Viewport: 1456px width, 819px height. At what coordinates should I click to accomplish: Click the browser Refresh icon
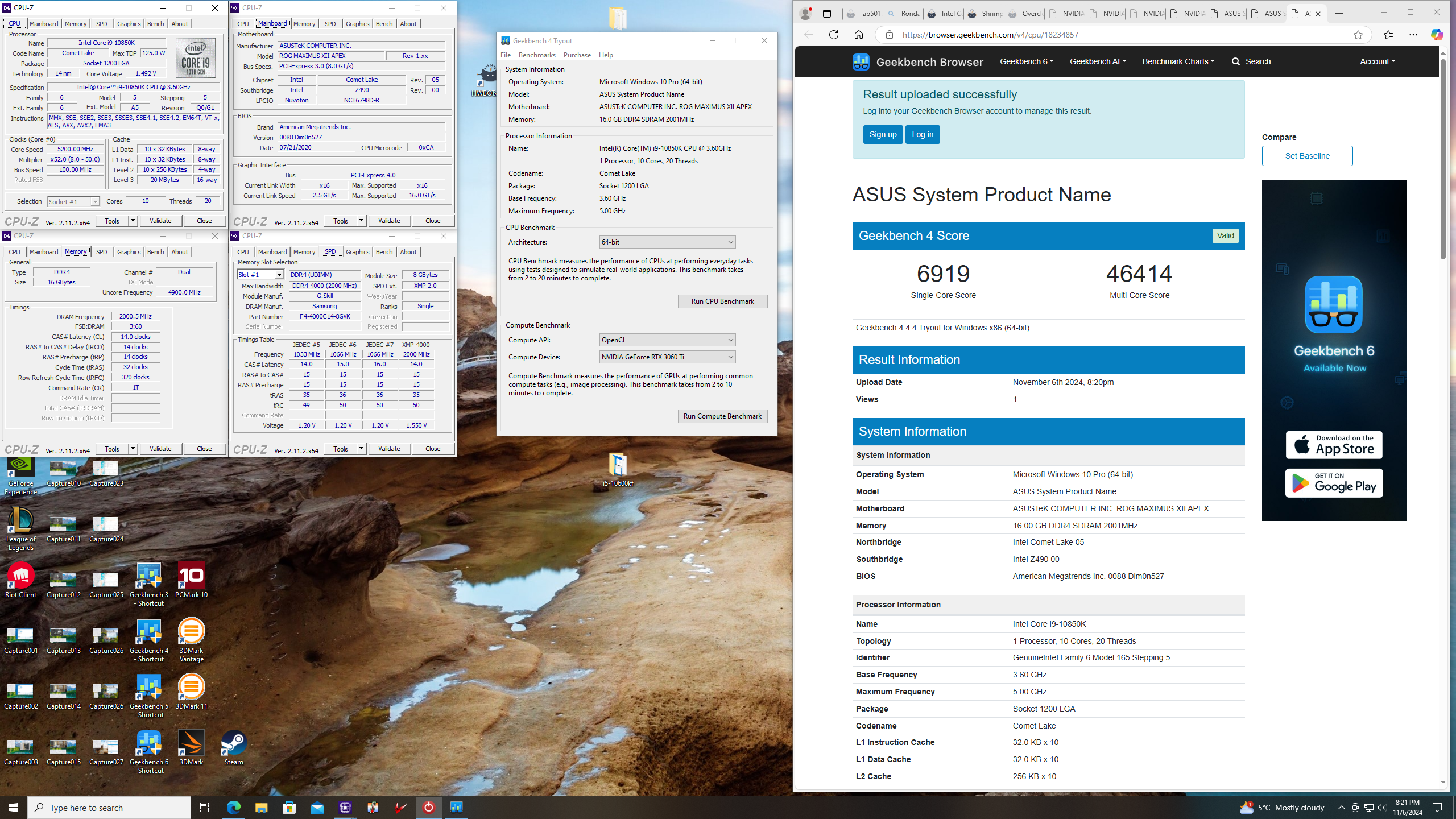(833, 35)
